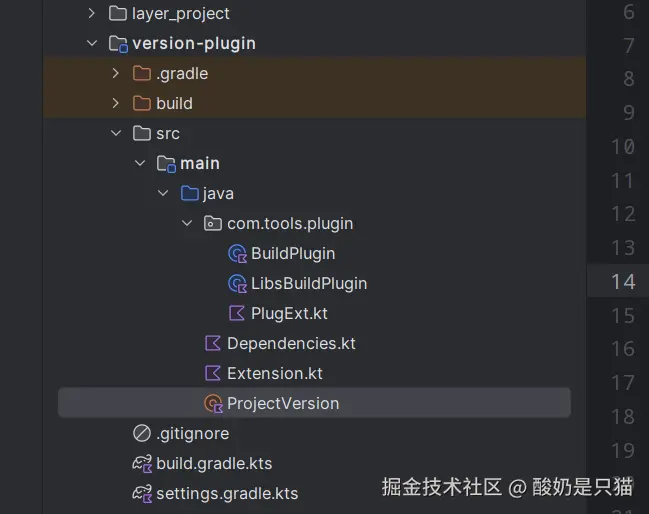Click the settings.gradle.kts Gradle icon
This screenshot has height=514, width=649.
[x=141, y=493]
